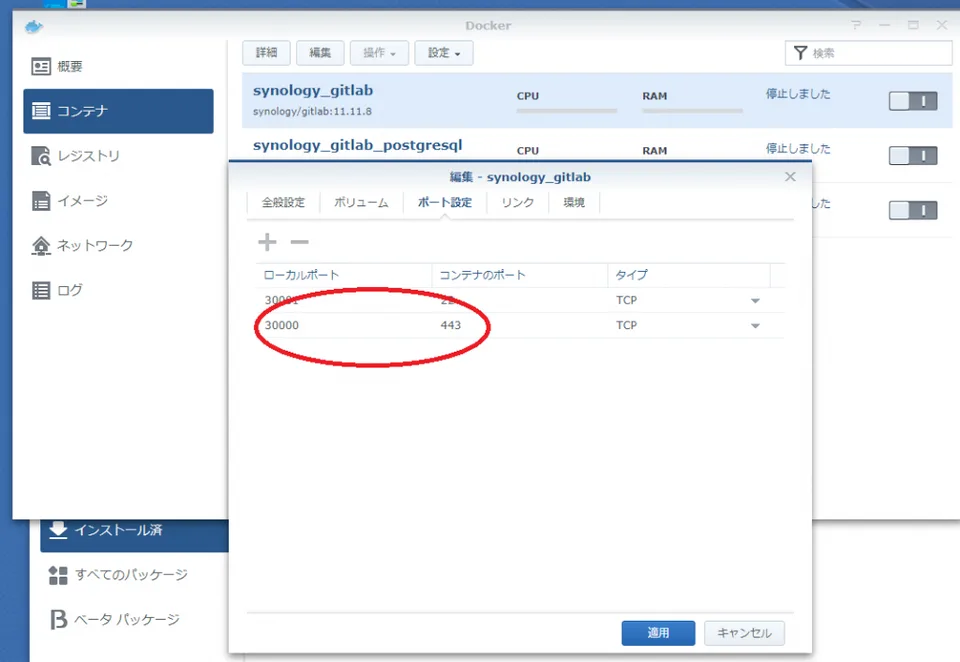Screen dimensions: 960x662
Task: Open インストール済 in Package Center window
Action: (135, 530)
